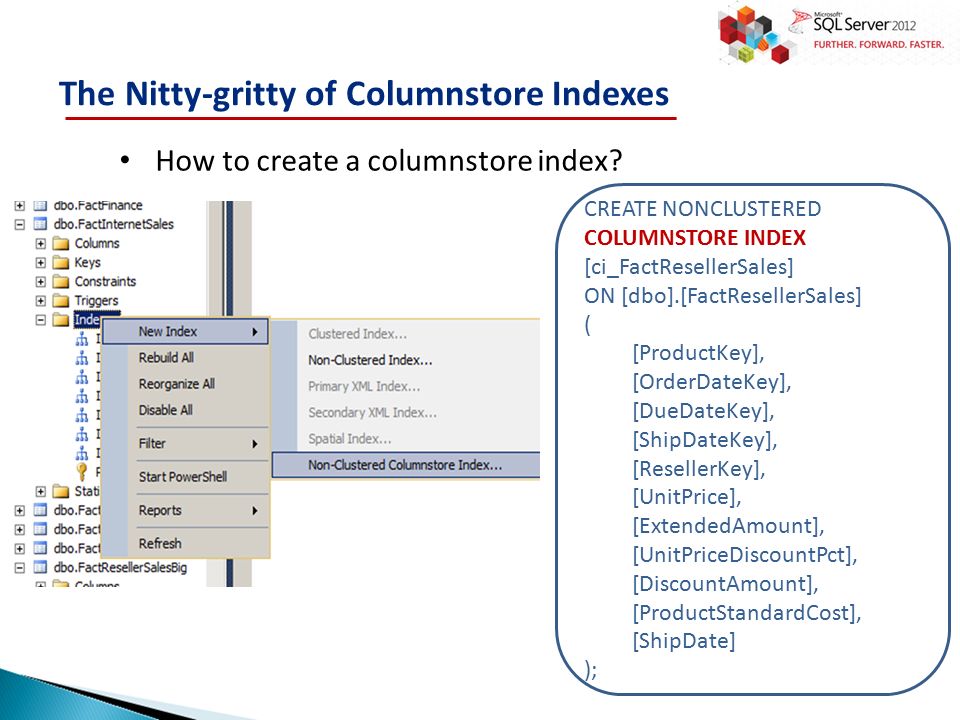Click the '[ci_FactResellerSales]' code line
The width and height of the screenshot is (960, 720).
pyautogui.click(x=689, y=267)
